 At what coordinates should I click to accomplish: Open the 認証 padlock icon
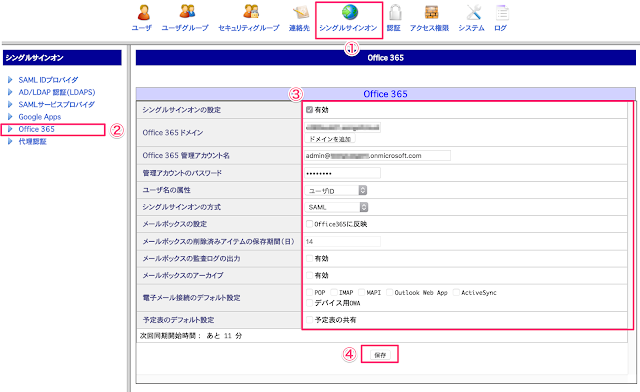tap(395, 13)
